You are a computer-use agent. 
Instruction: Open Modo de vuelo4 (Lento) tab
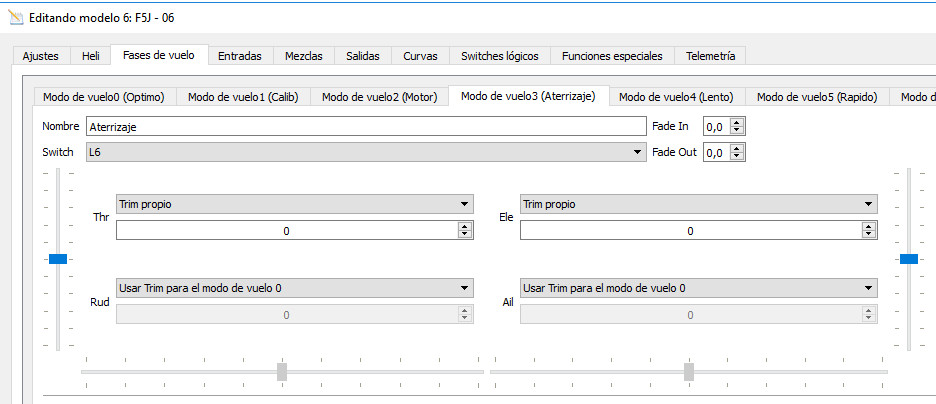click(x=676, y=97)
